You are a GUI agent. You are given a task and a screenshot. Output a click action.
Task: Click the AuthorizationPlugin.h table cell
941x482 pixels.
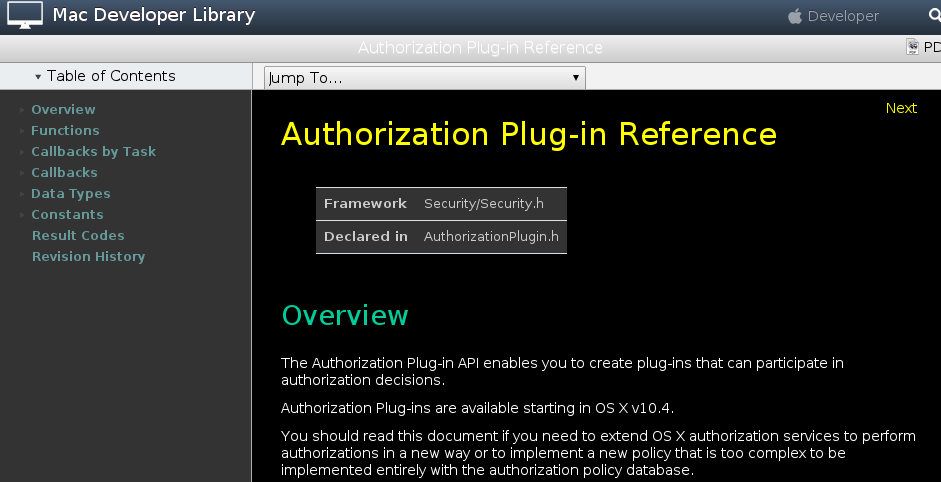[x=491, y=236]
